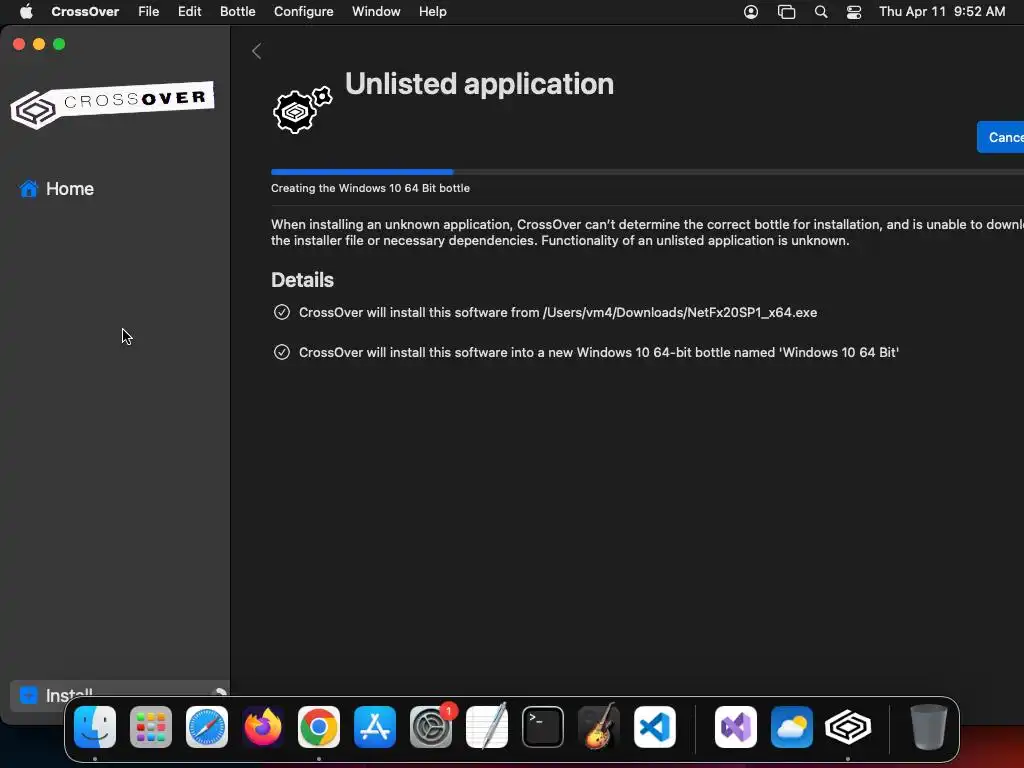
Task: Click the 'Details' section heading
Action: [302, 280]
